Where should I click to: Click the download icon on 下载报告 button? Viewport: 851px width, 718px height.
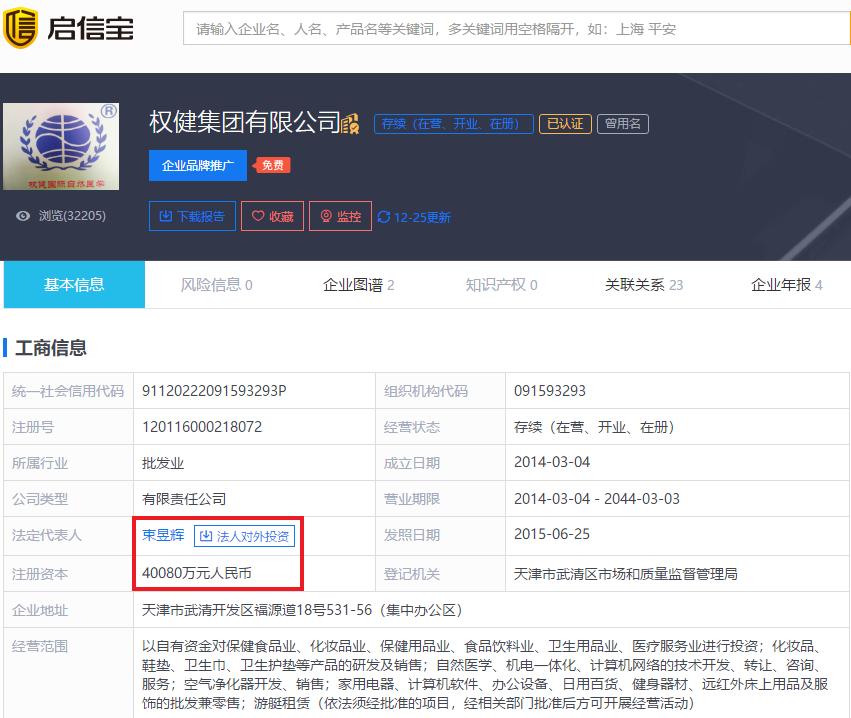point(166,216)
